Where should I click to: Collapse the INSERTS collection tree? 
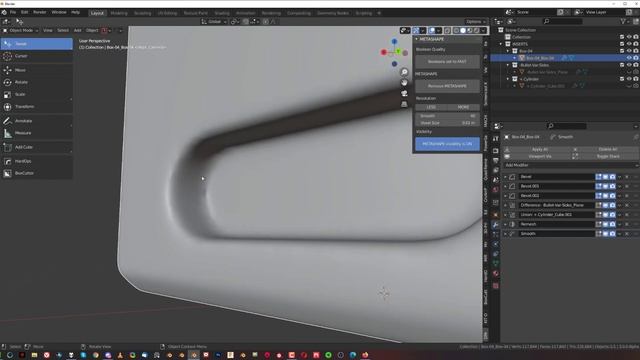tap(501, 44)
